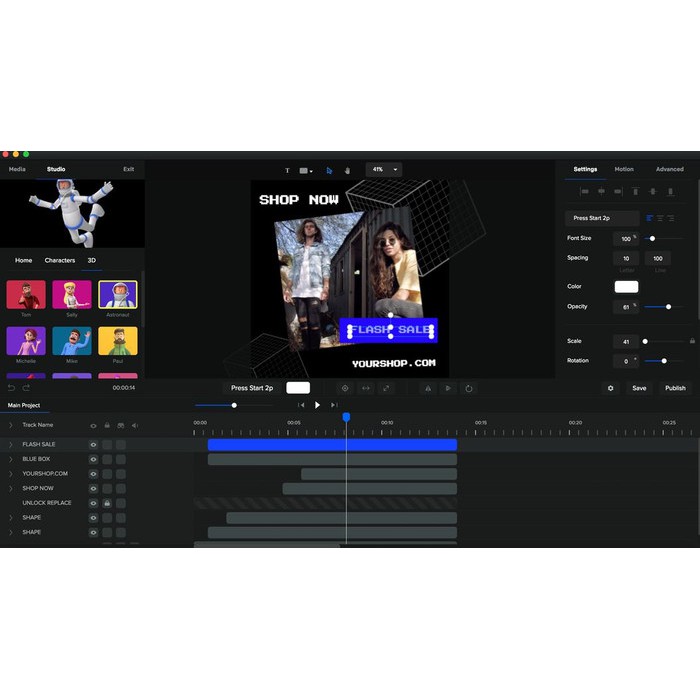Adjust the Scale slider
The height and width of the screenshot is (700, 700).
point(645,342)
